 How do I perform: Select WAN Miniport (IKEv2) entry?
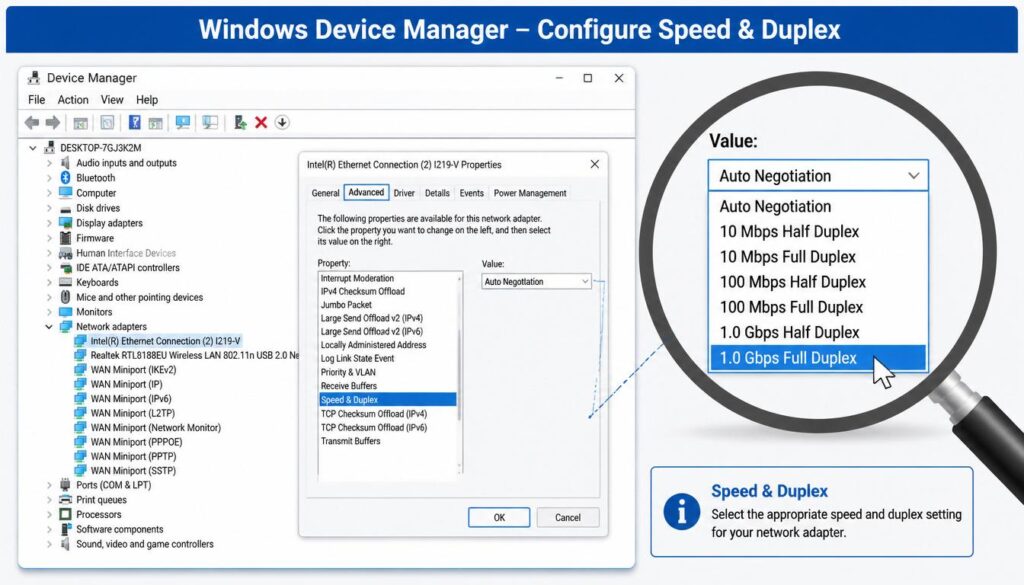coord(133,370)
